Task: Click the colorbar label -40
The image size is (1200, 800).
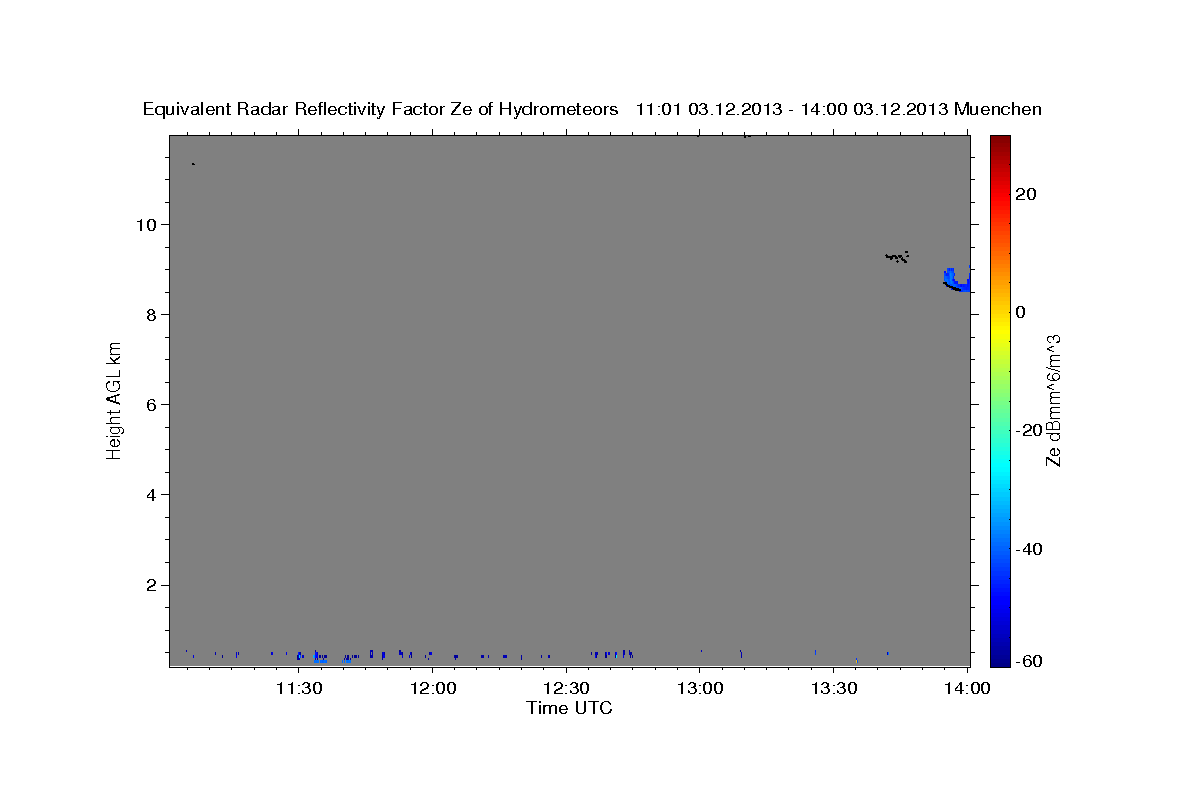Action: tap(1030, 549)
